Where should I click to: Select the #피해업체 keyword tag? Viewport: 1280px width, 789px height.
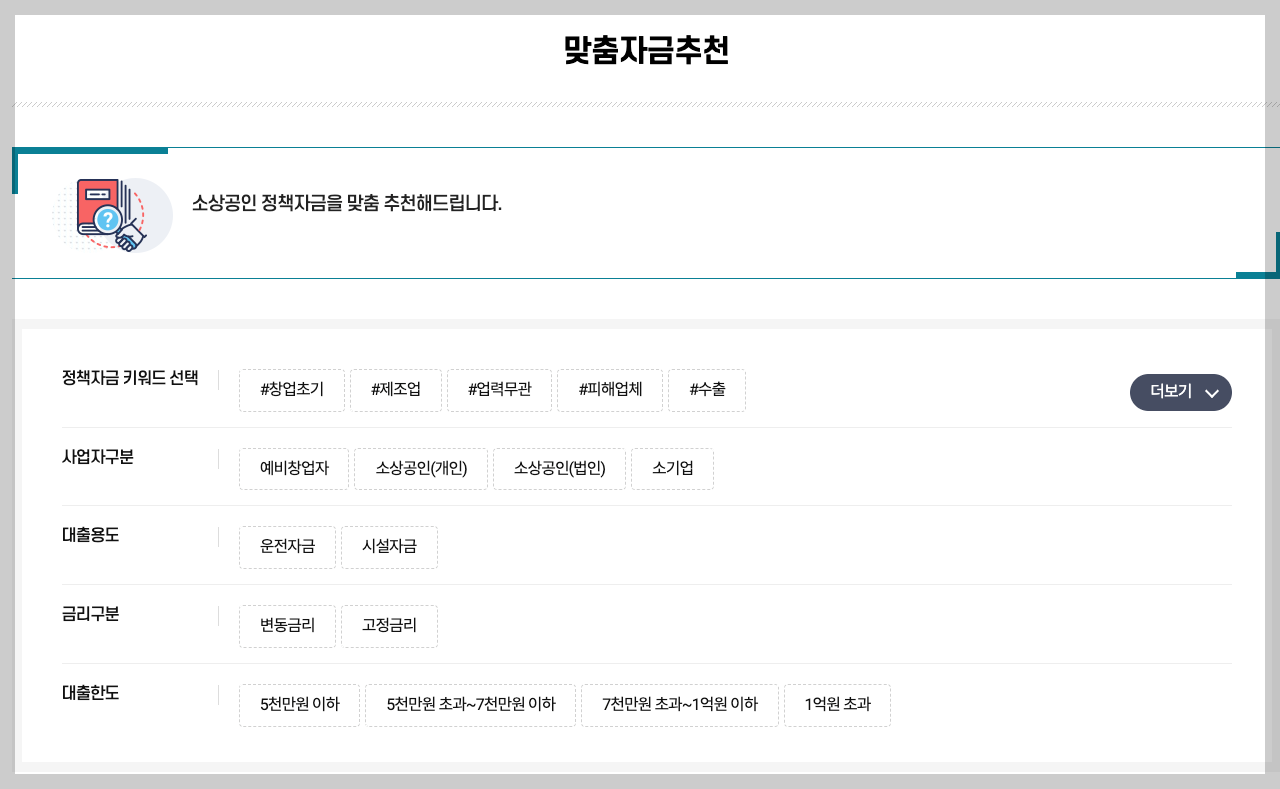pos(610,390)
